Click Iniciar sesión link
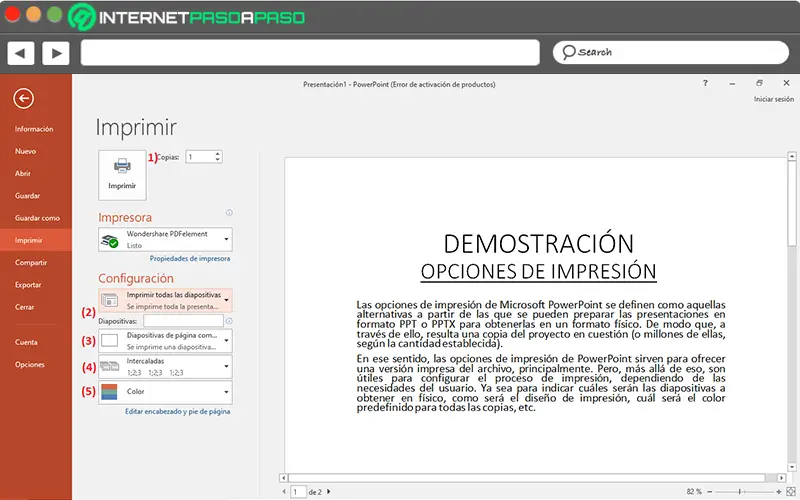 click(773, 99)
